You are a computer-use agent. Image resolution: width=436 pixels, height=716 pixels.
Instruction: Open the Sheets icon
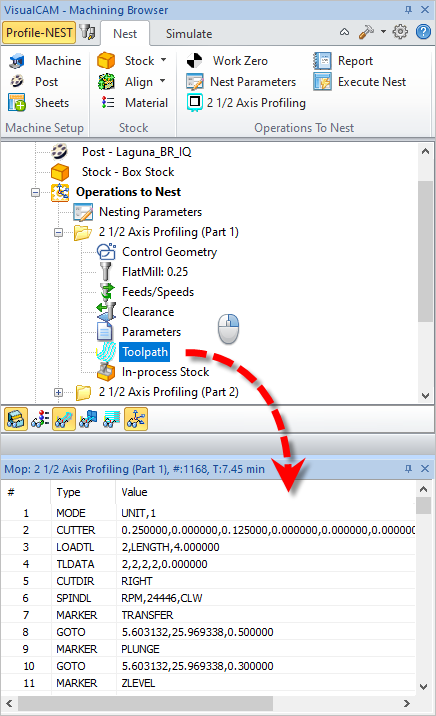[17, 103]
